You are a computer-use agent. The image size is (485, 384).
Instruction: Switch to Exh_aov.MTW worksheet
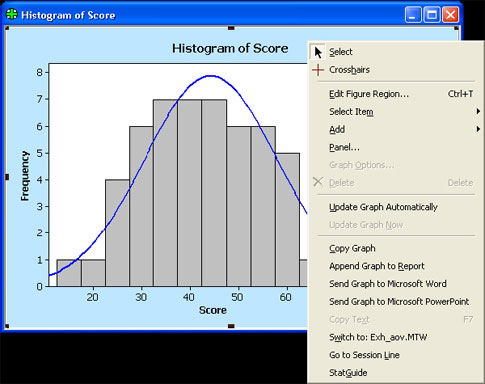395,337
